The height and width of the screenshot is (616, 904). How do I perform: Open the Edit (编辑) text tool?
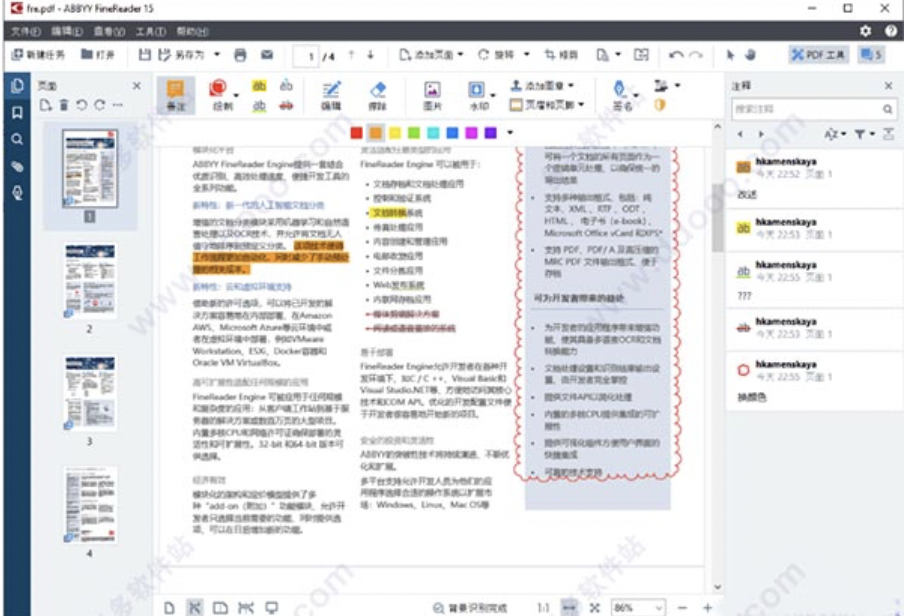pos(331,96)
